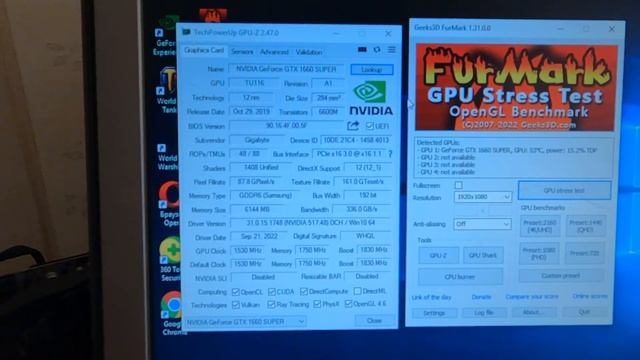Open the World of Warships desktop icon

[167, 157]
